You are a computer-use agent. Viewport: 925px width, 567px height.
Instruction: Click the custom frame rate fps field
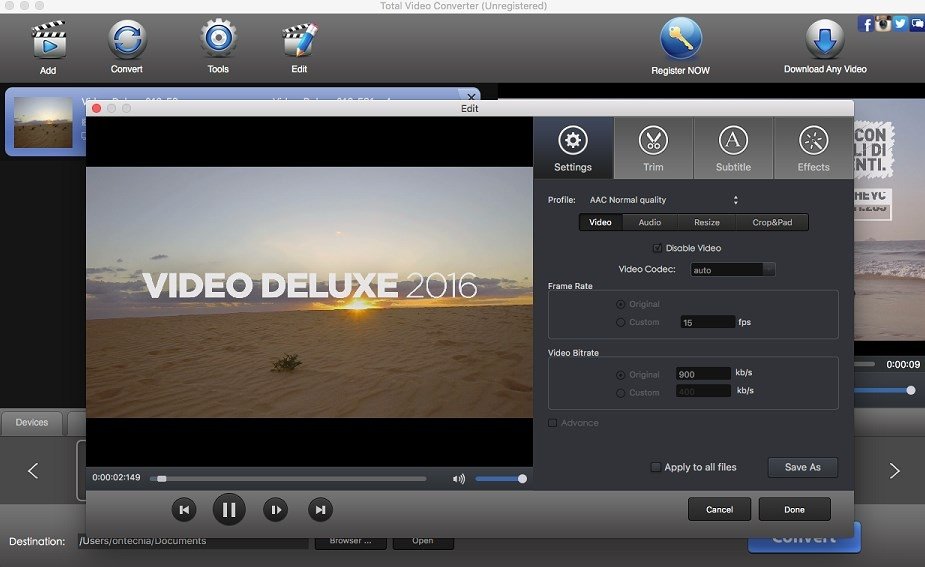point(707,322)
